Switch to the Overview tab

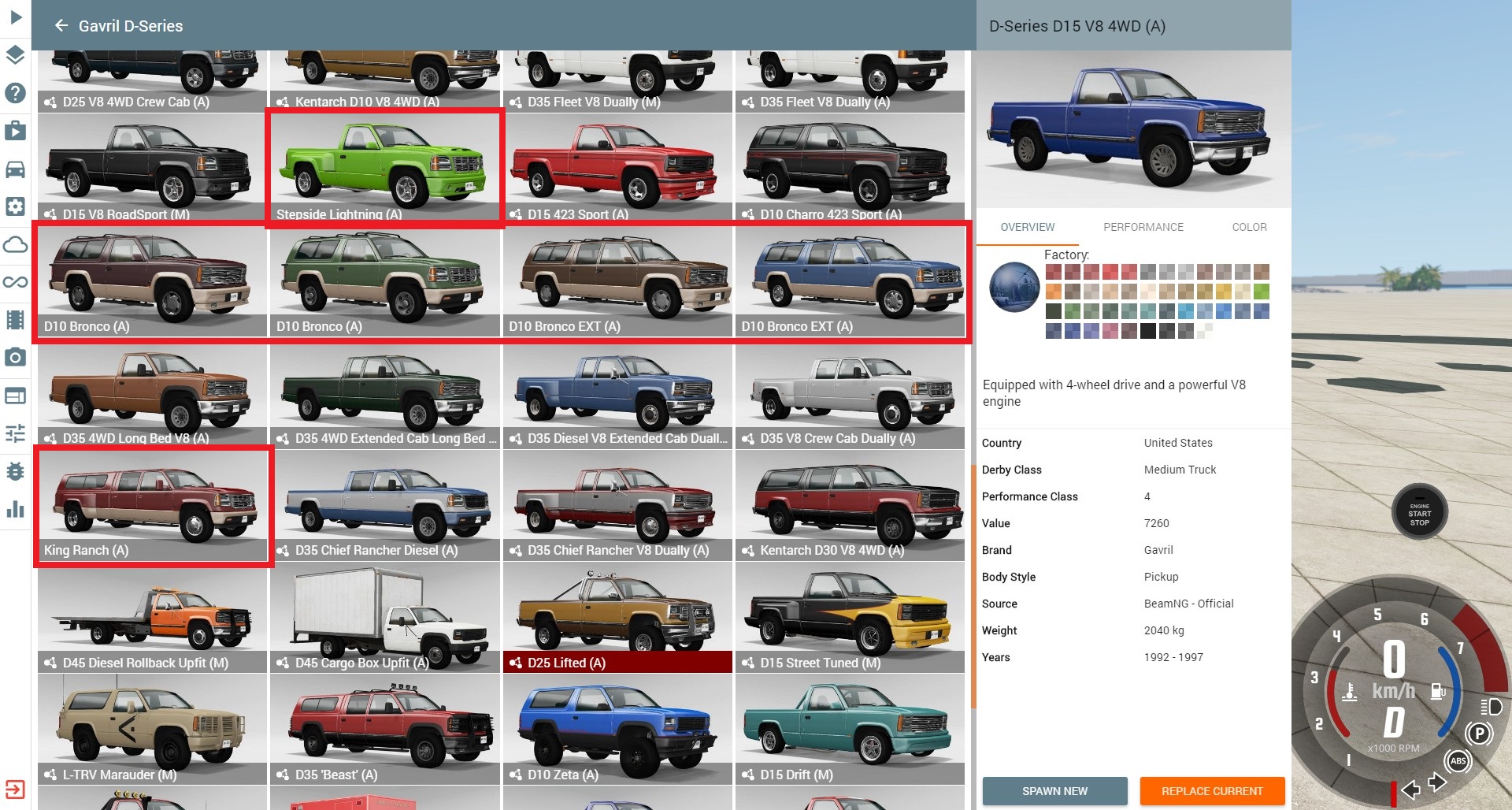pos(1027,227)
